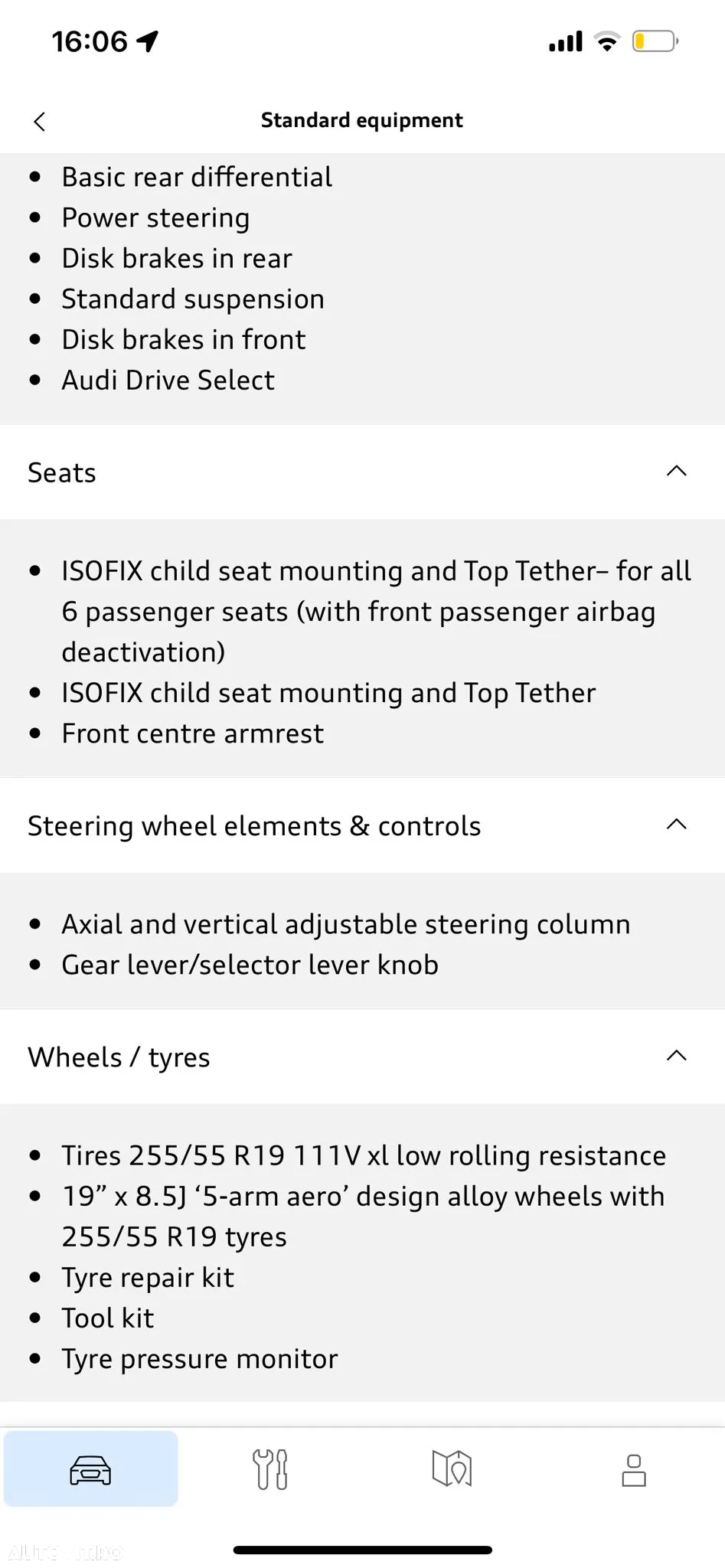Viewport: 725px width, 1568px height.
Task: Tap the Wheels / tyres header label
Action: click(x=119, y=1057)
